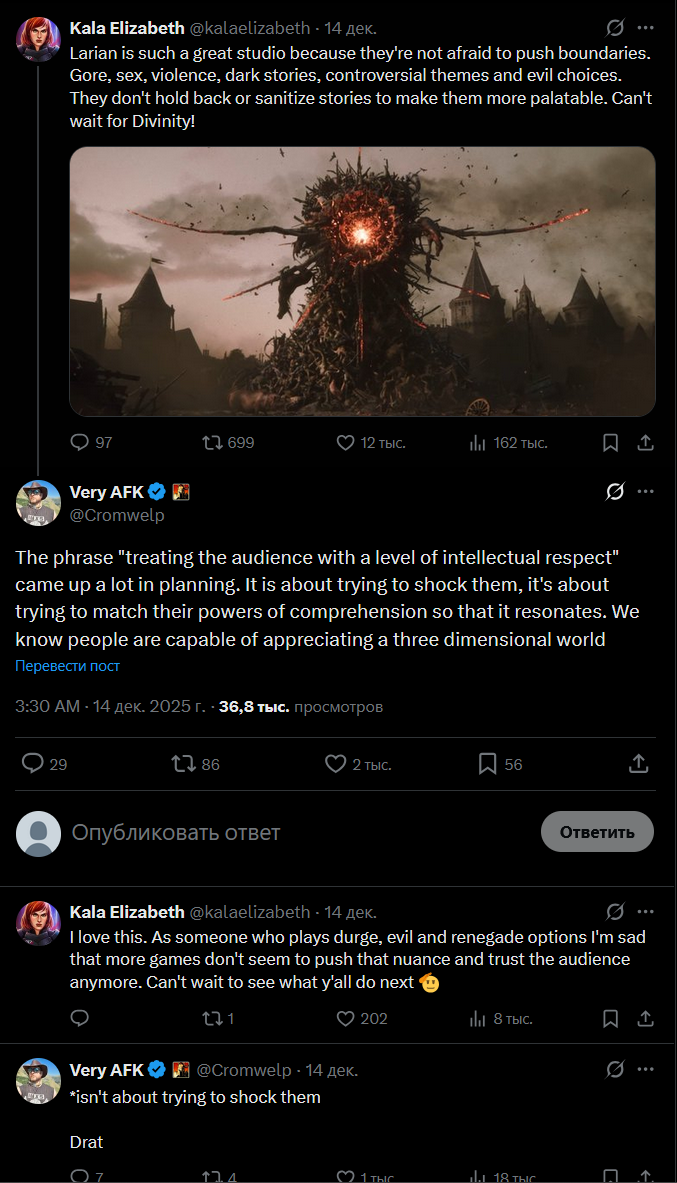Viewport: 677px width, 1183px height.
Task: Repost the main Very AFK post
Action: [x=183, y=764]
